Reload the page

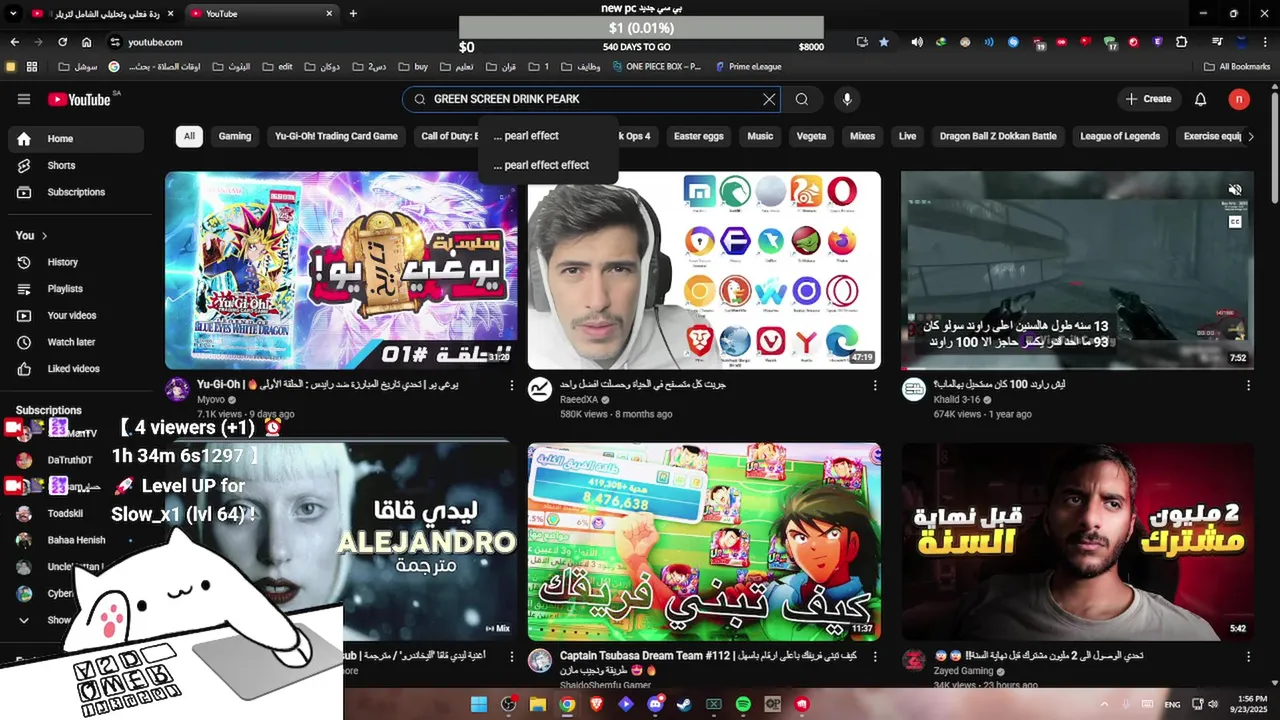click(x=62, y=42)
